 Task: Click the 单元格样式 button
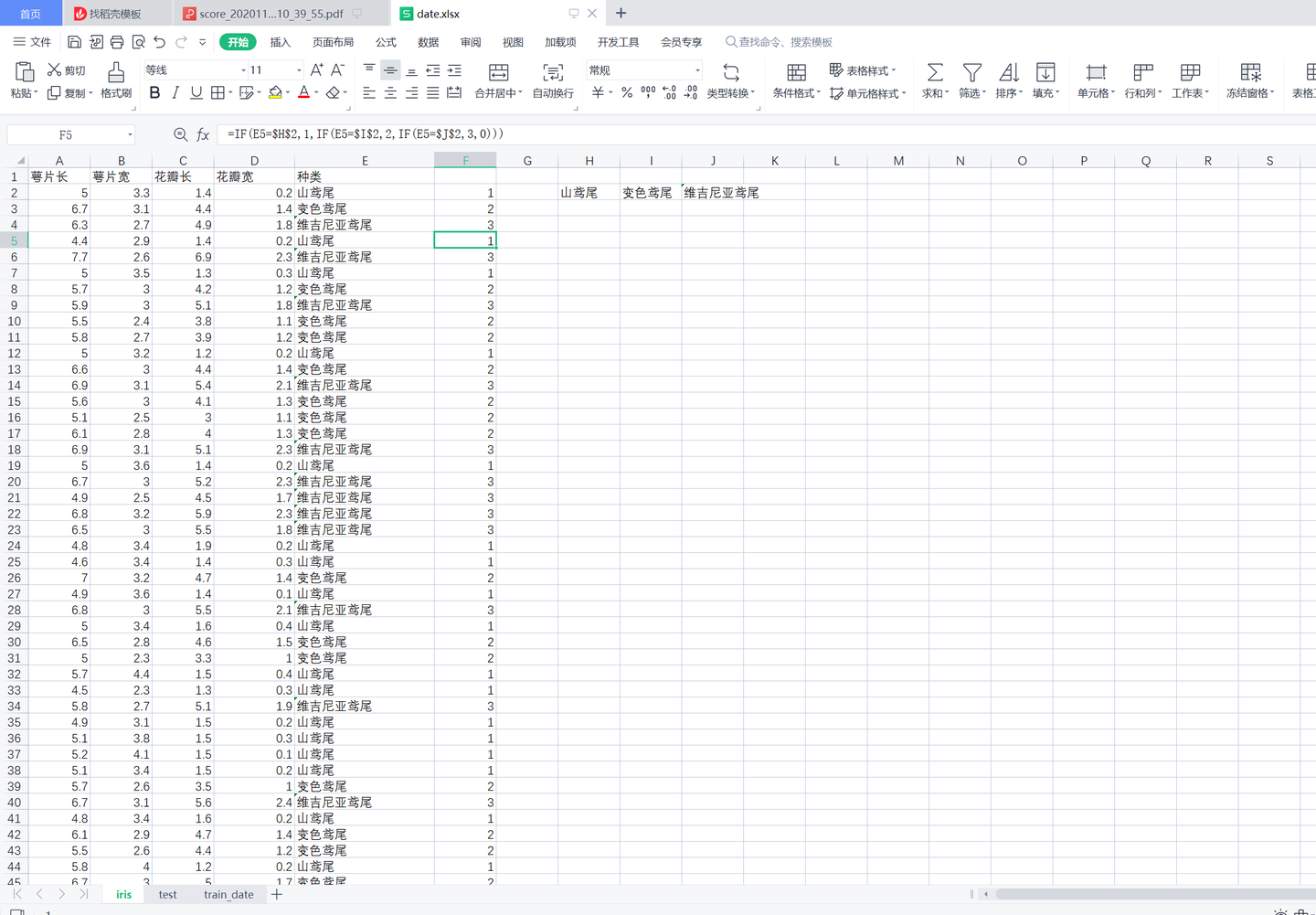(868, 93)
